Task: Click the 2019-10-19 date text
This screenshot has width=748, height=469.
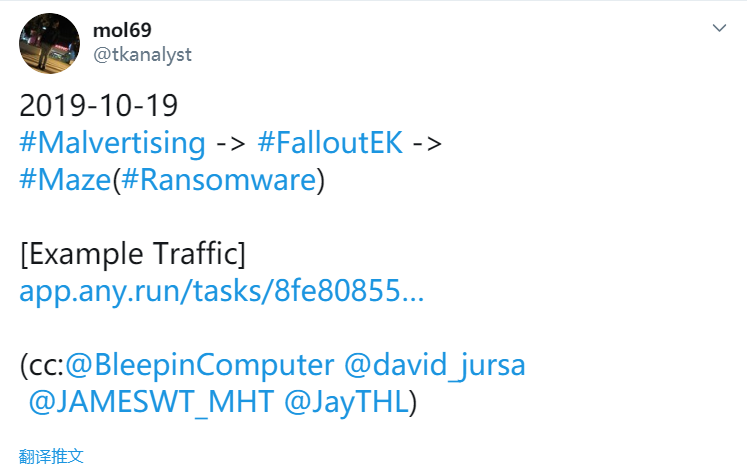Action: [x=99, y=105]
